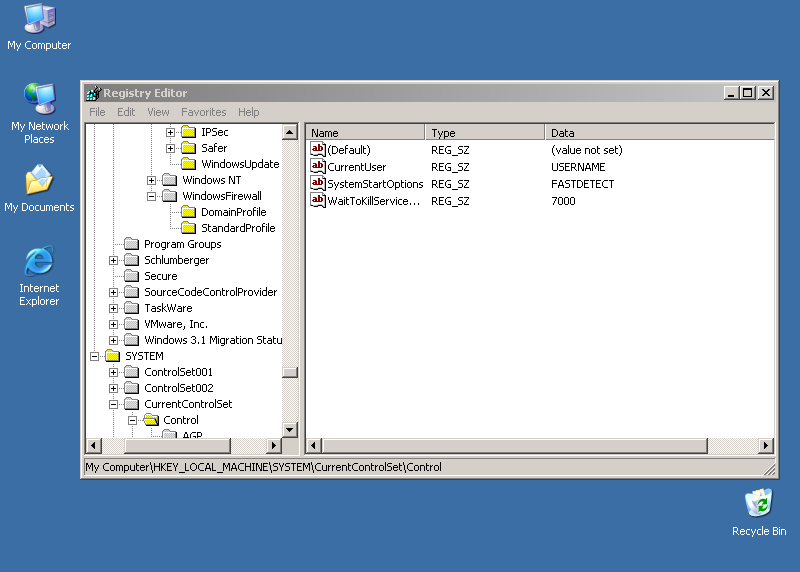Viewport: 800px width, 572px height.
Task: Expand the VMware, Inc. key
Action: (113, 325)
